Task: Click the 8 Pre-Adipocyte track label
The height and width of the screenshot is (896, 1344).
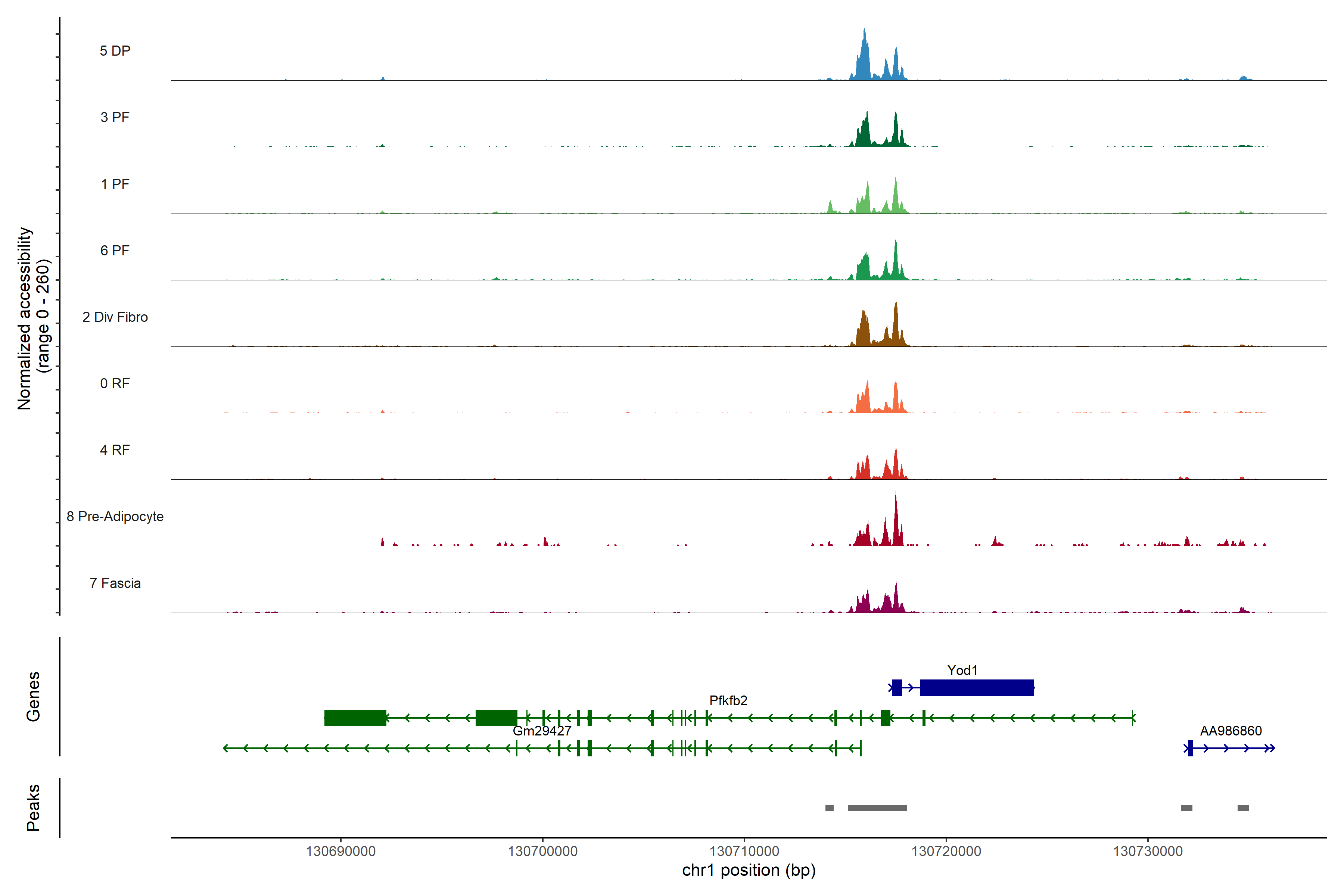Action: tap(115, 517)
